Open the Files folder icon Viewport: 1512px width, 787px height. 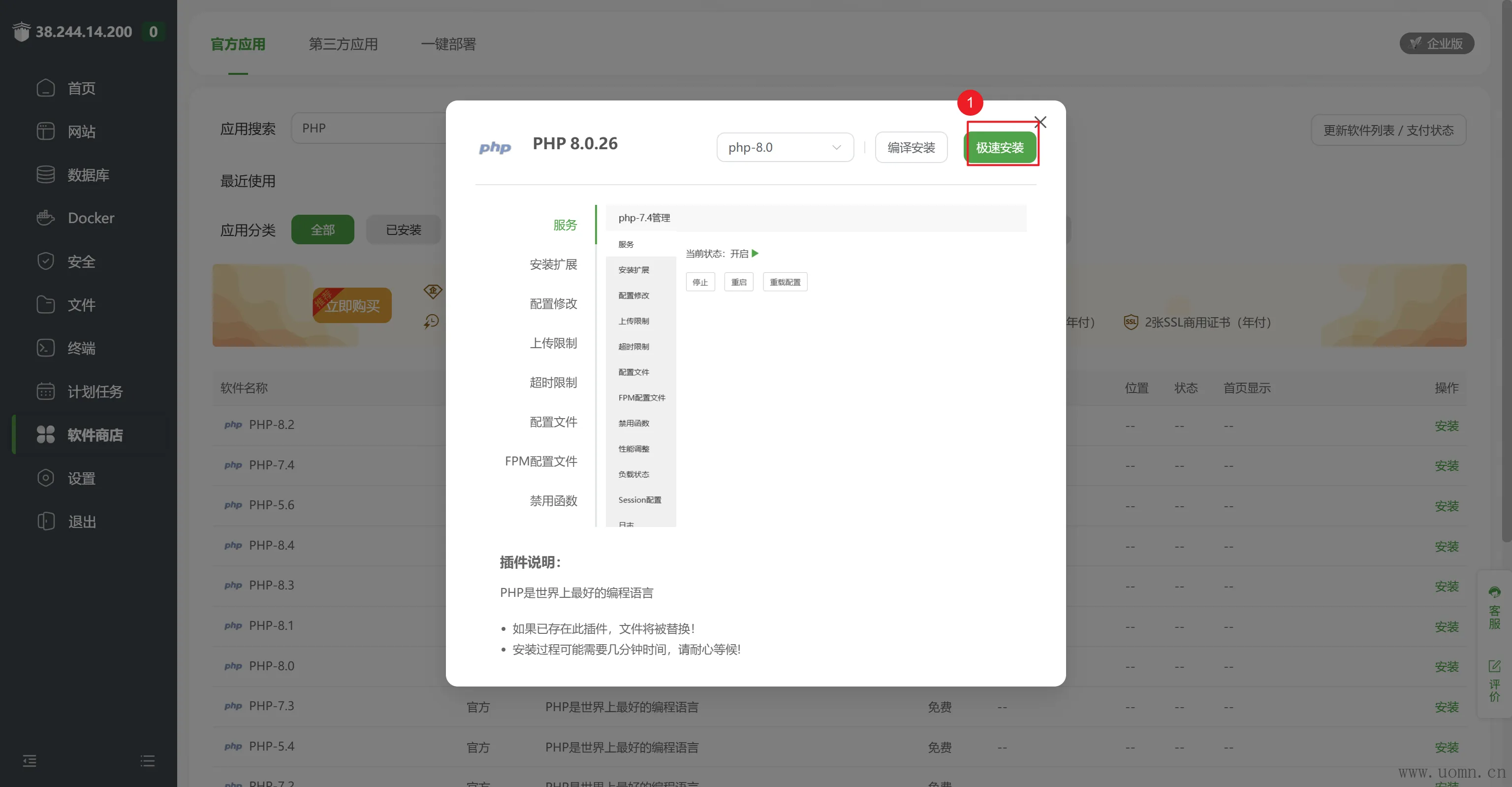[x=45, y=304]
